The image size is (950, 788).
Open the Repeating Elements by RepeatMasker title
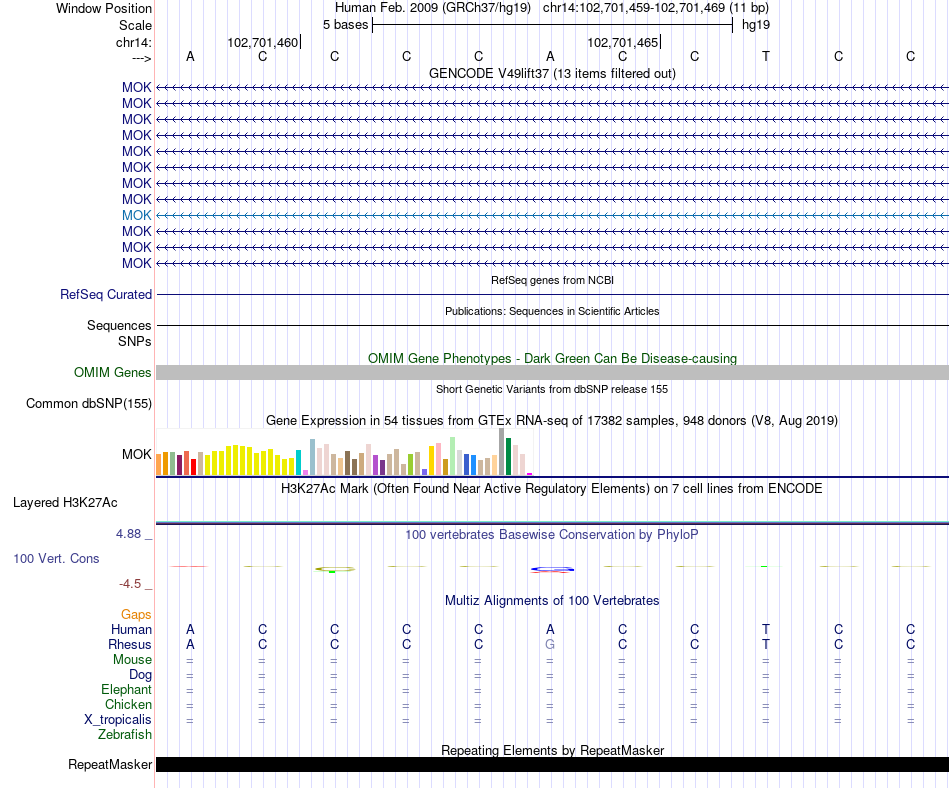coord(552,750)
